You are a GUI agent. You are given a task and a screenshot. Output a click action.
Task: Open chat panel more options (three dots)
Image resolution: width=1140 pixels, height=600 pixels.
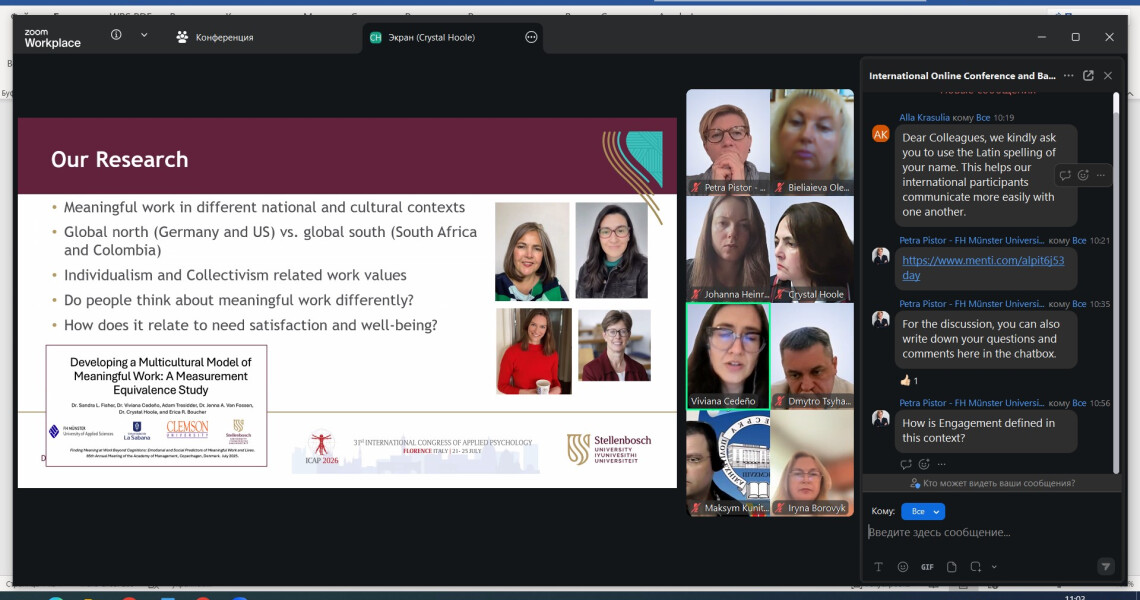(x=1068, y=76)
